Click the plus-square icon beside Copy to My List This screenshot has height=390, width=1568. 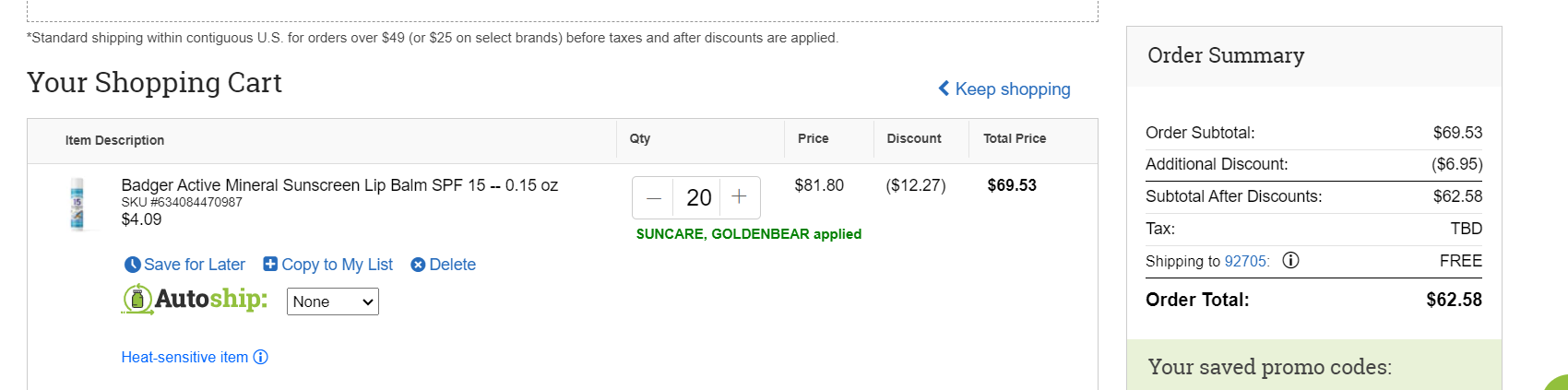[x=270, y=264]
